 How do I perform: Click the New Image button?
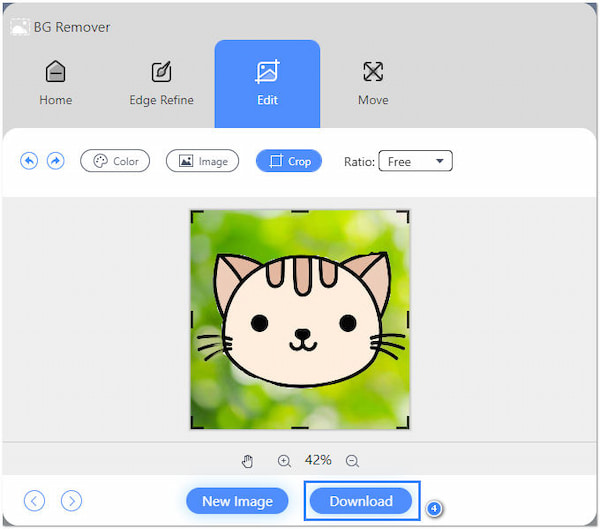pos(237,501)
